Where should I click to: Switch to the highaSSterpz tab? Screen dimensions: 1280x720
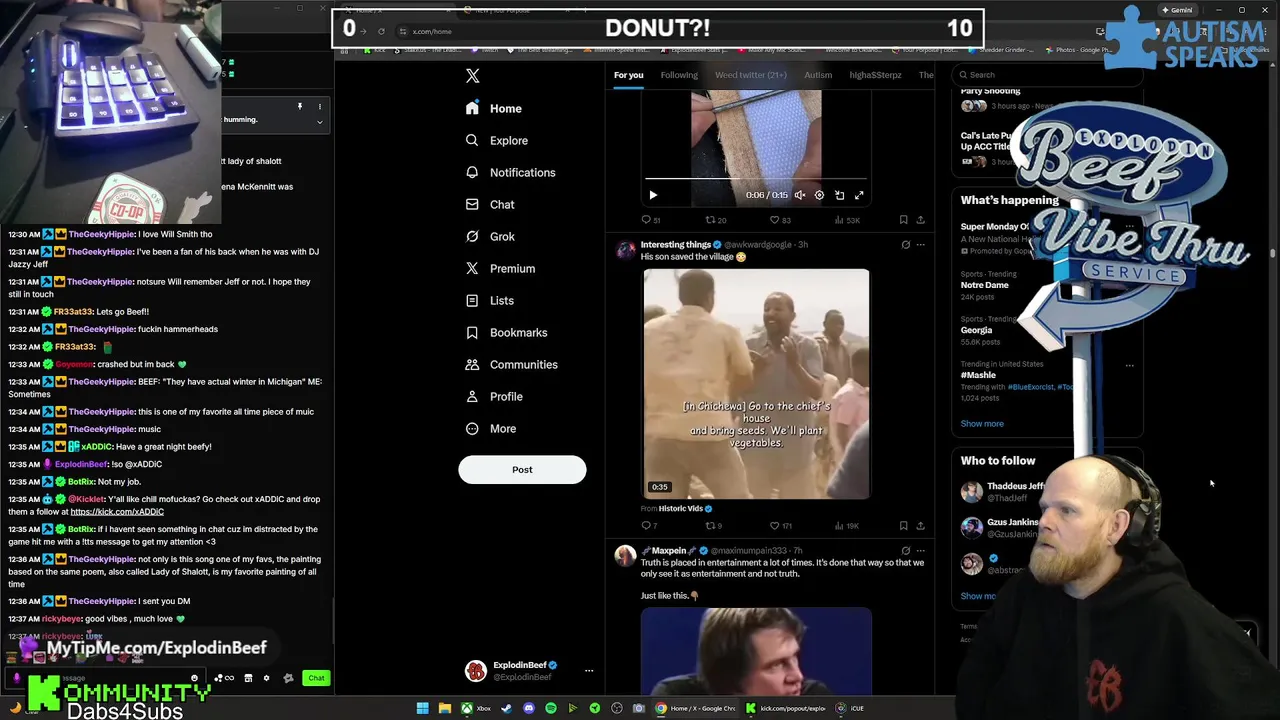pos(875,75)
